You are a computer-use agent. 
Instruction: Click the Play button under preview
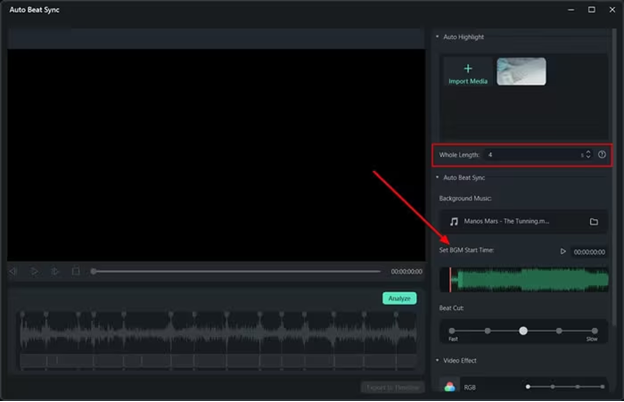coord(35,271)
